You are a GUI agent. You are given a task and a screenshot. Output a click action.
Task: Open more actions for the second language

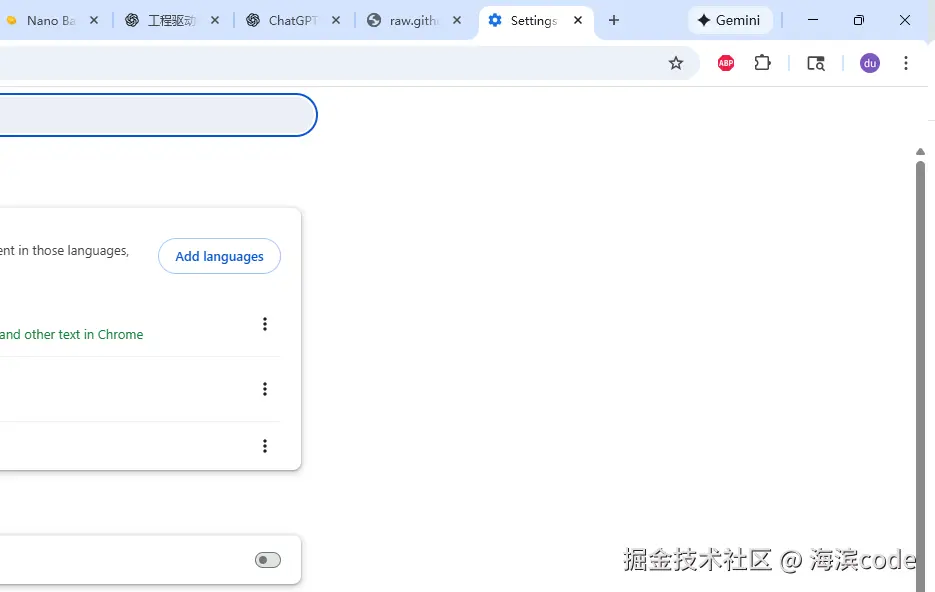click(x=265, y=389)
